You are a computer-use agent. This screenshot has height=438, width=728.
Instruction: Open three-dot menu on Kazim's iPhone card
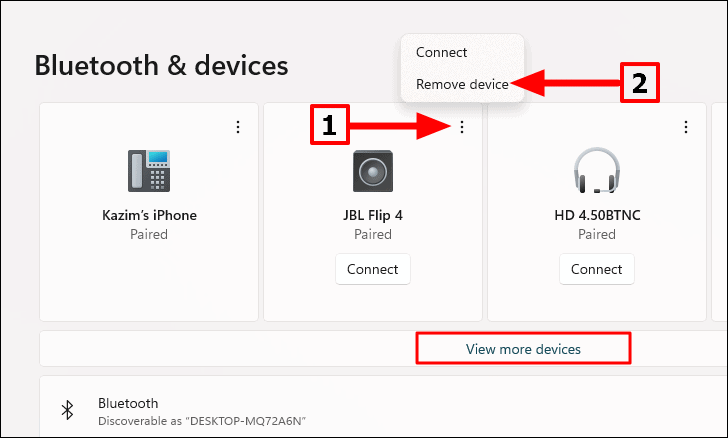(x=238, y=127)
